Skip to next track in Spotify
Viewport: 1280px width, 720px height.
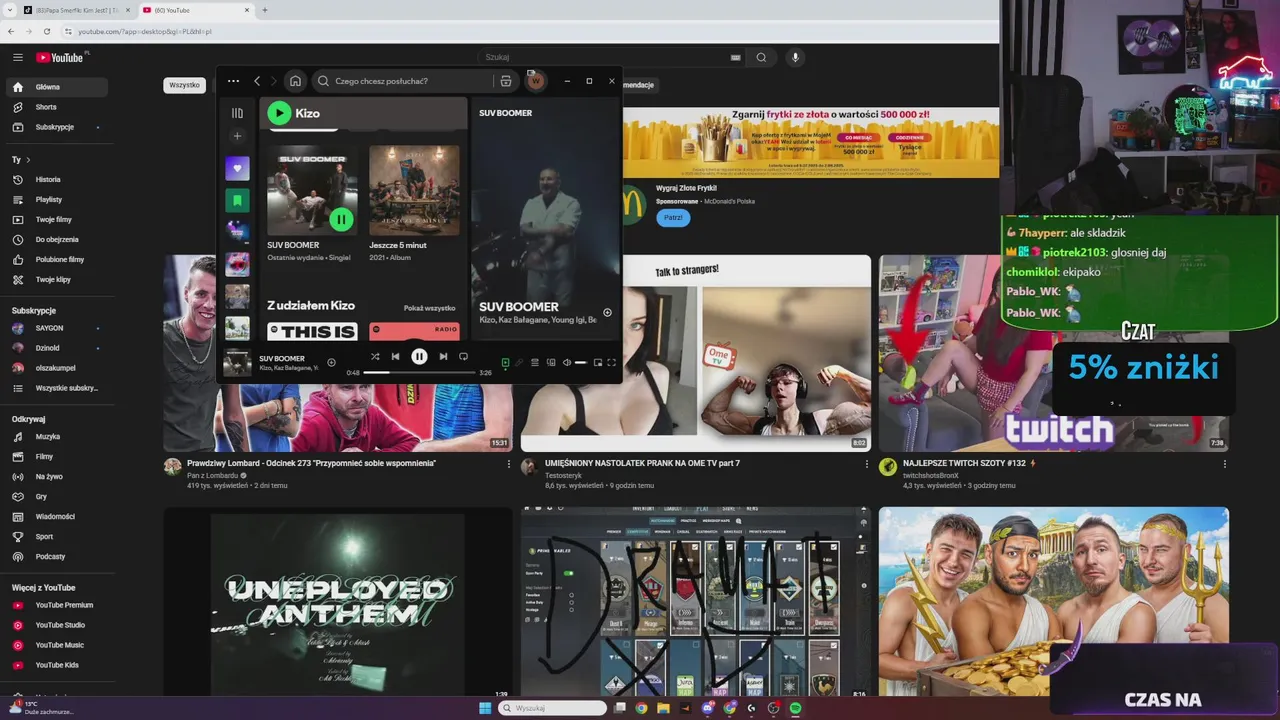coord(443,356)
